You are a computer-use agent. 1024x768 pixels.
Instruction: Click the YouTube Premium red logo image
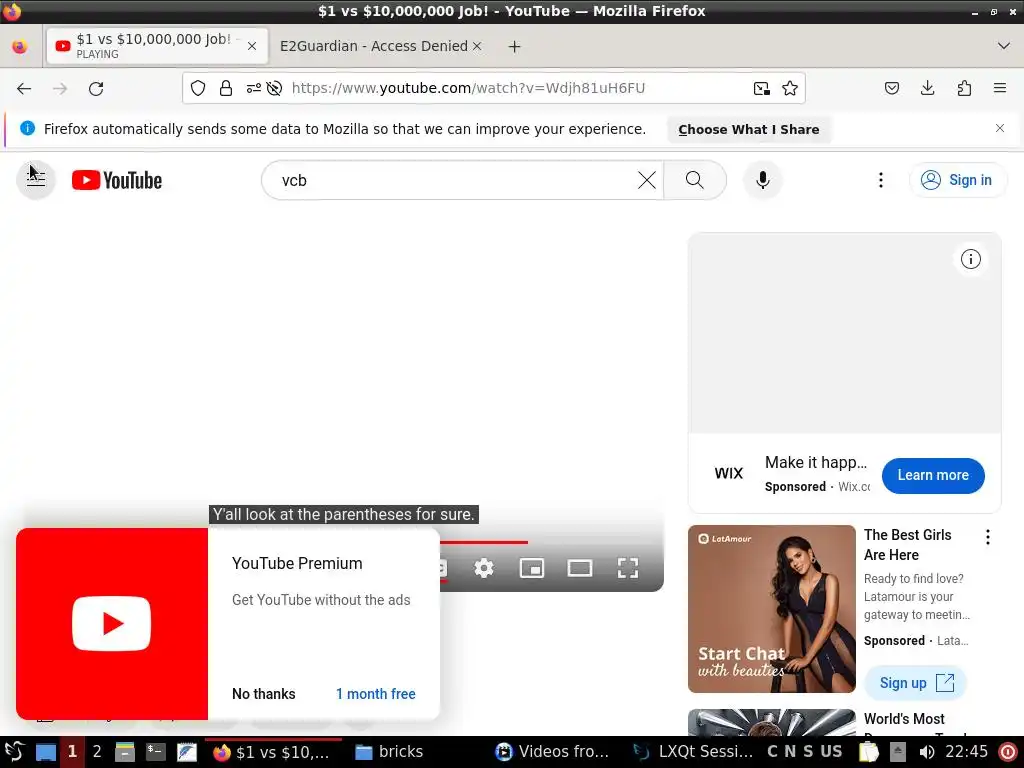pos(112,624)
